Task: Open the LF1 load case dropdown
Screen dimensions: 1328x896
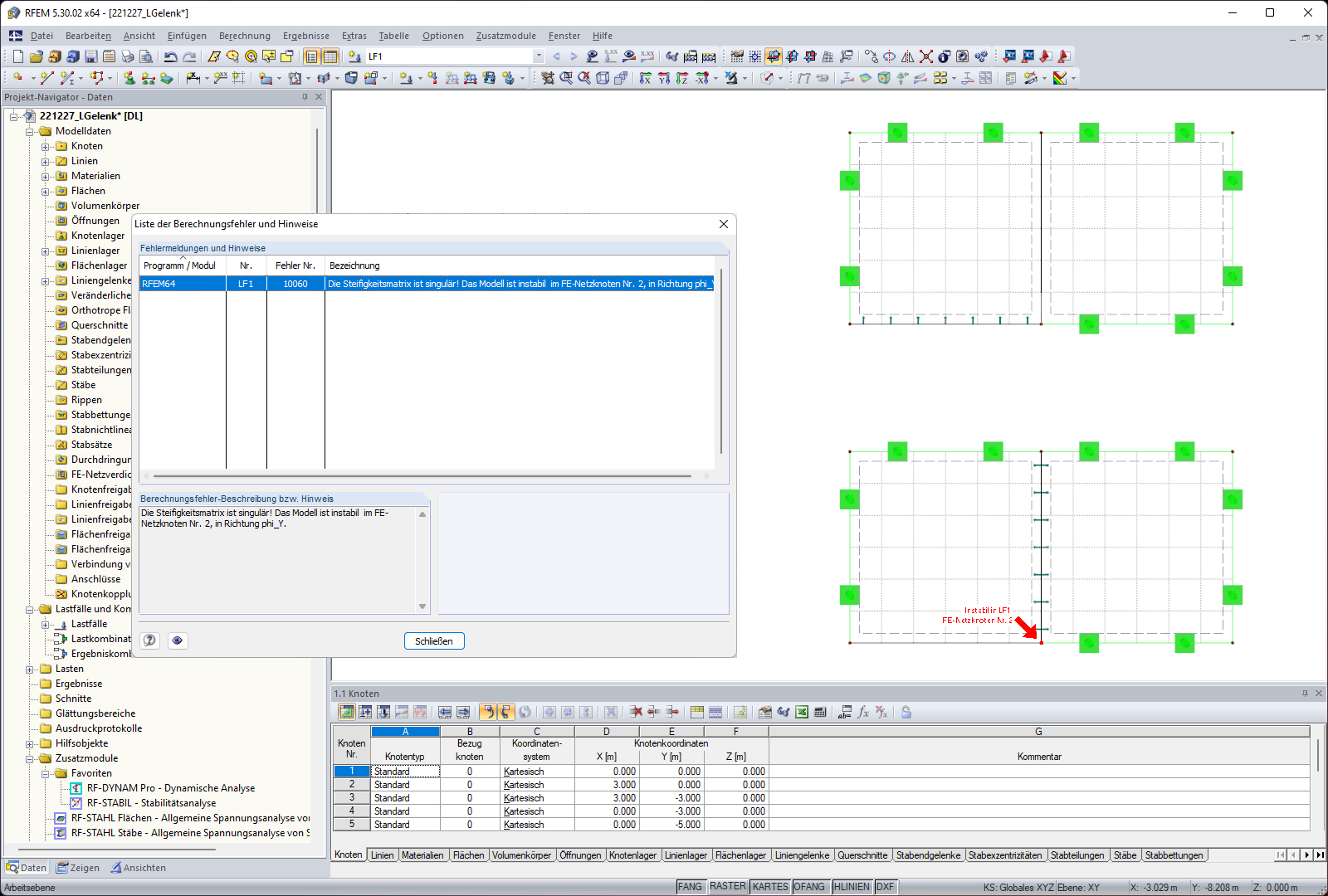Action: pyautogui.click(x=539, y=56)
